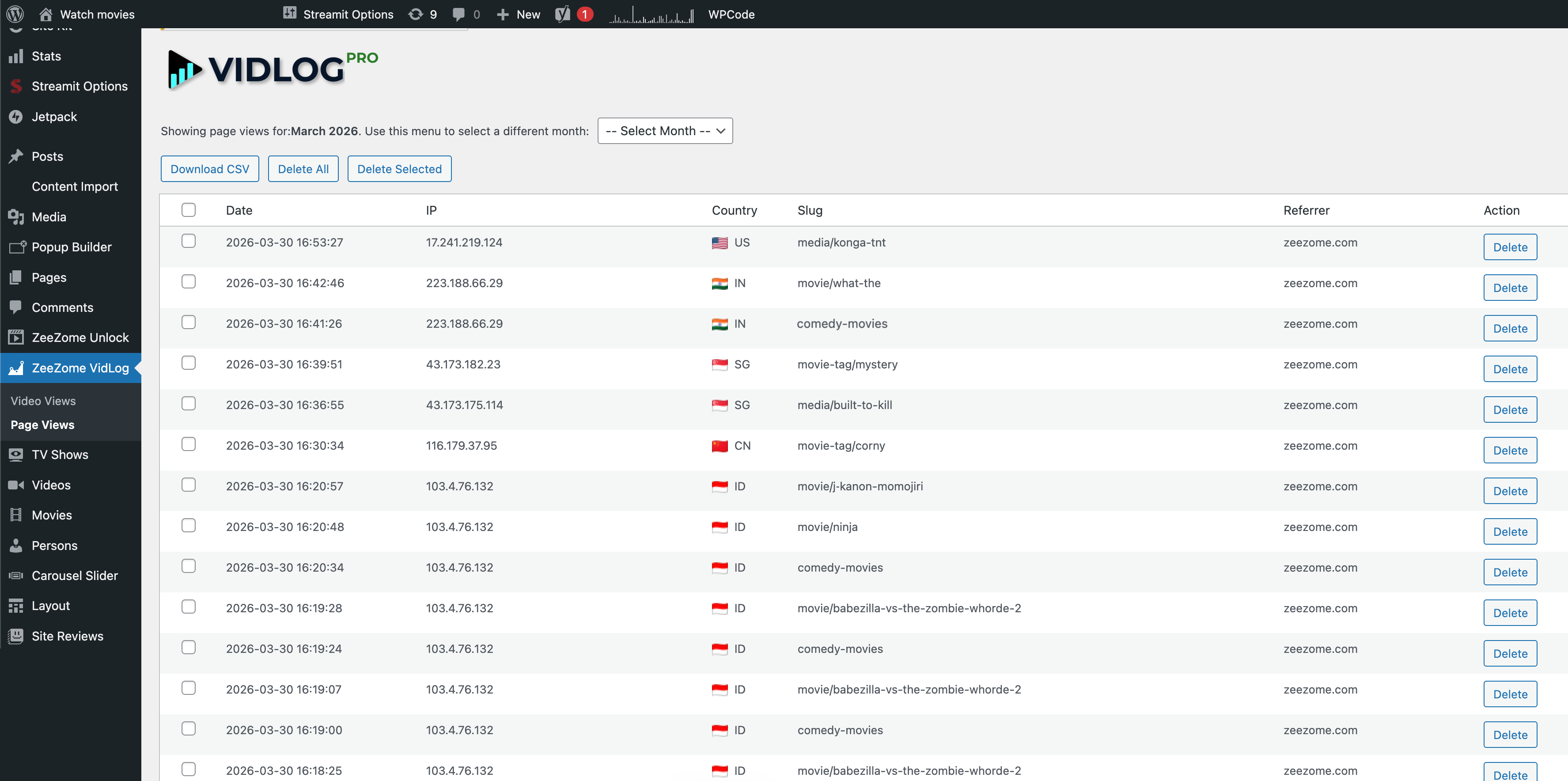Switch to the Video Views tab
This screenshot has width=1568, height=781.
point(42,401)
